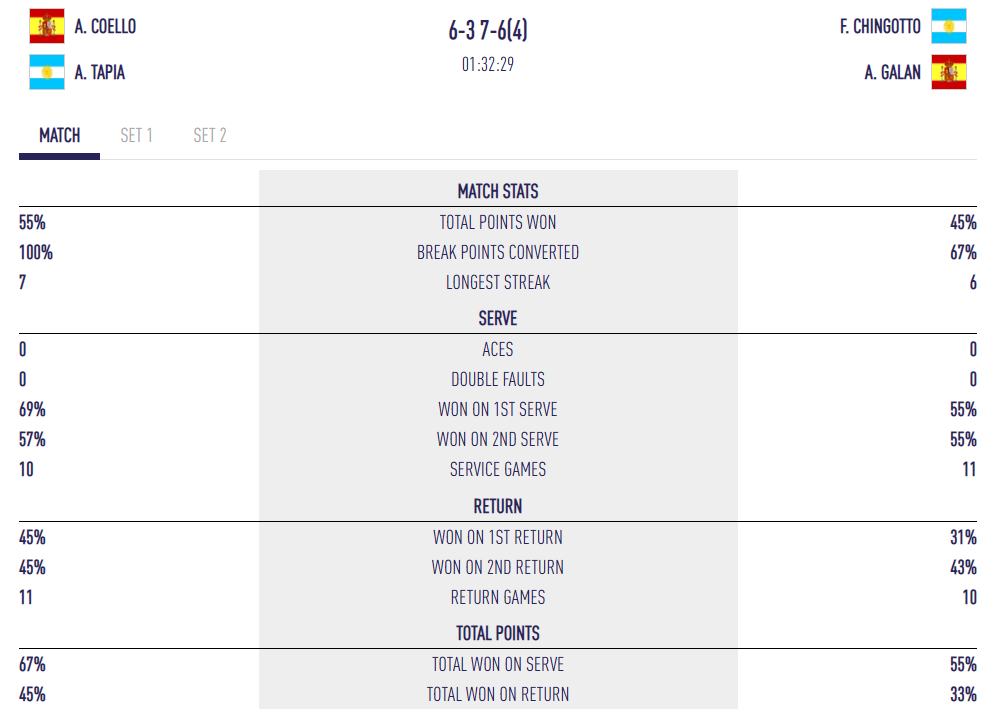Image resolution: width=992 pixels, height=725 pixels.
Task: Click the WON ON 1ST SERVE label
Action: pos(498,409)
